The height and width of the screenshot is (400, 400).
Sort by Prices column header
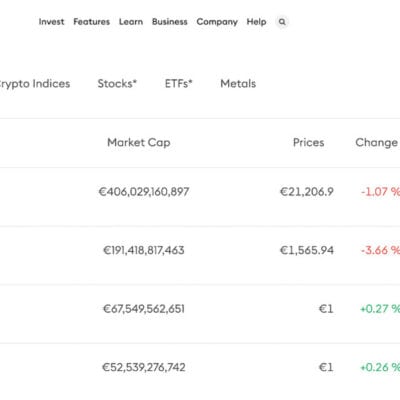tap(308, 143)
